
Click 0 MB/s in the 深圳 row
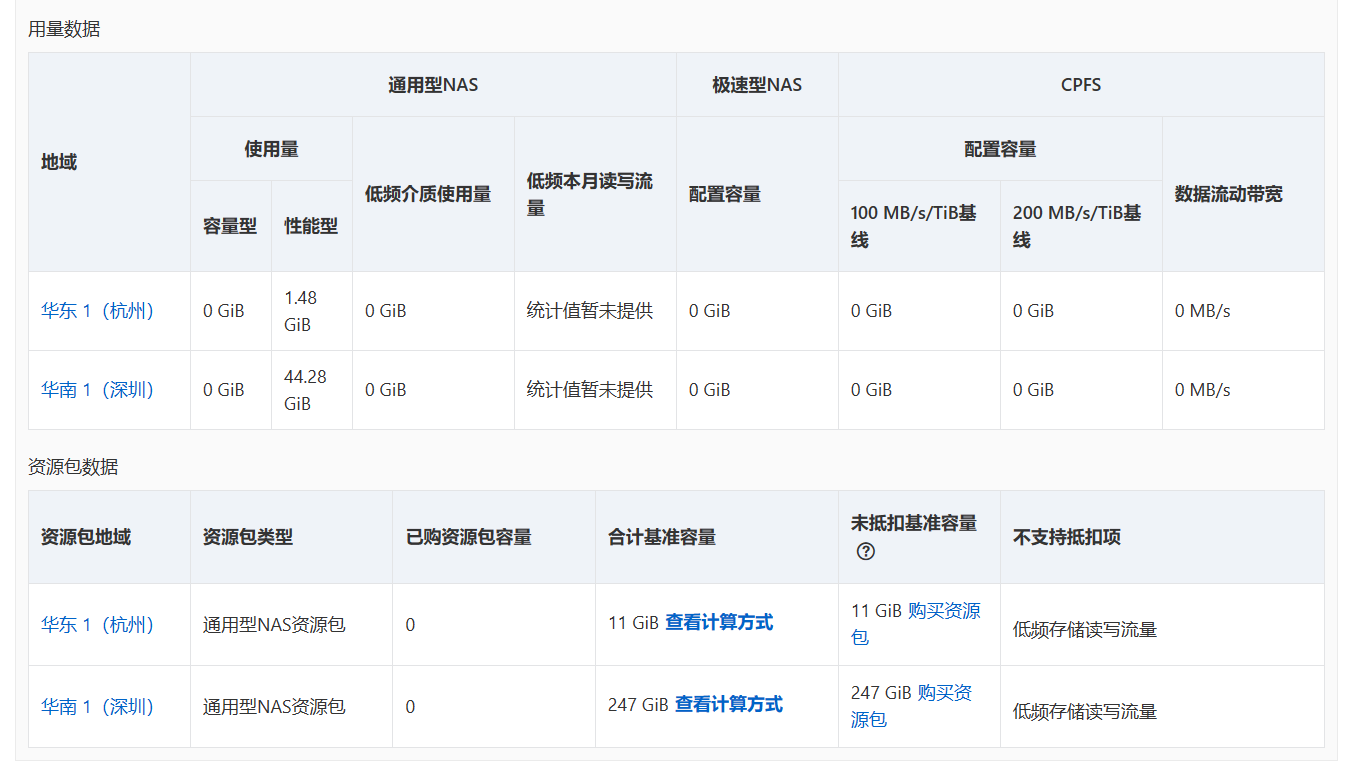pos(1203,390)
